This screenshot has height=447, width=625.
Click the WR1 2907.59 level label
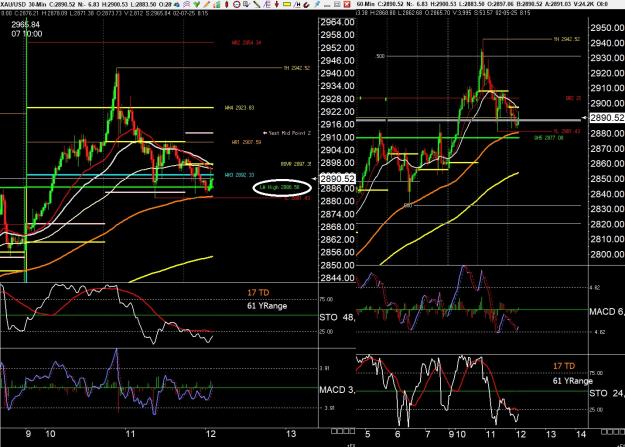(x=246, y=142)
